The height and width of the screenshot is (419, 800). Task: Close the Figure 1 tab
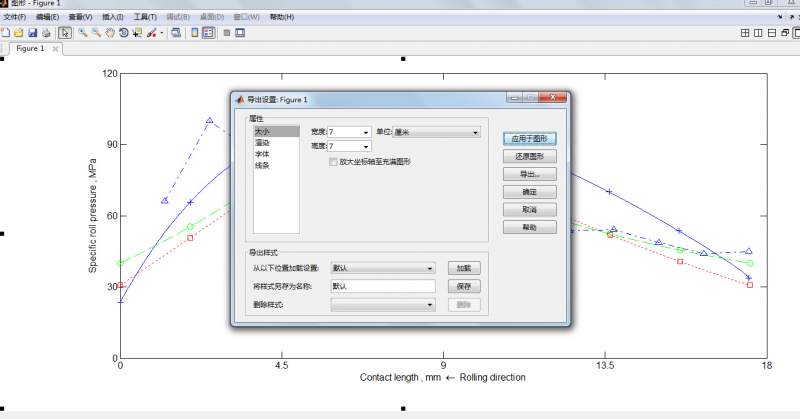[55, 48]
